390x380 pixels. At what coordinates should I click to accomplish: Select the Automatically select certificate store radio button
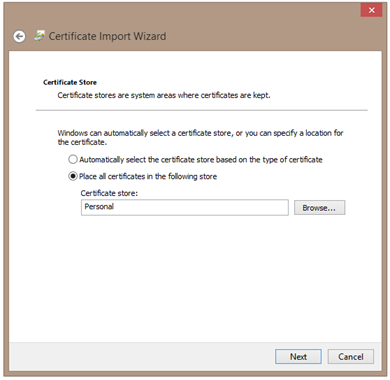point(73,159)
